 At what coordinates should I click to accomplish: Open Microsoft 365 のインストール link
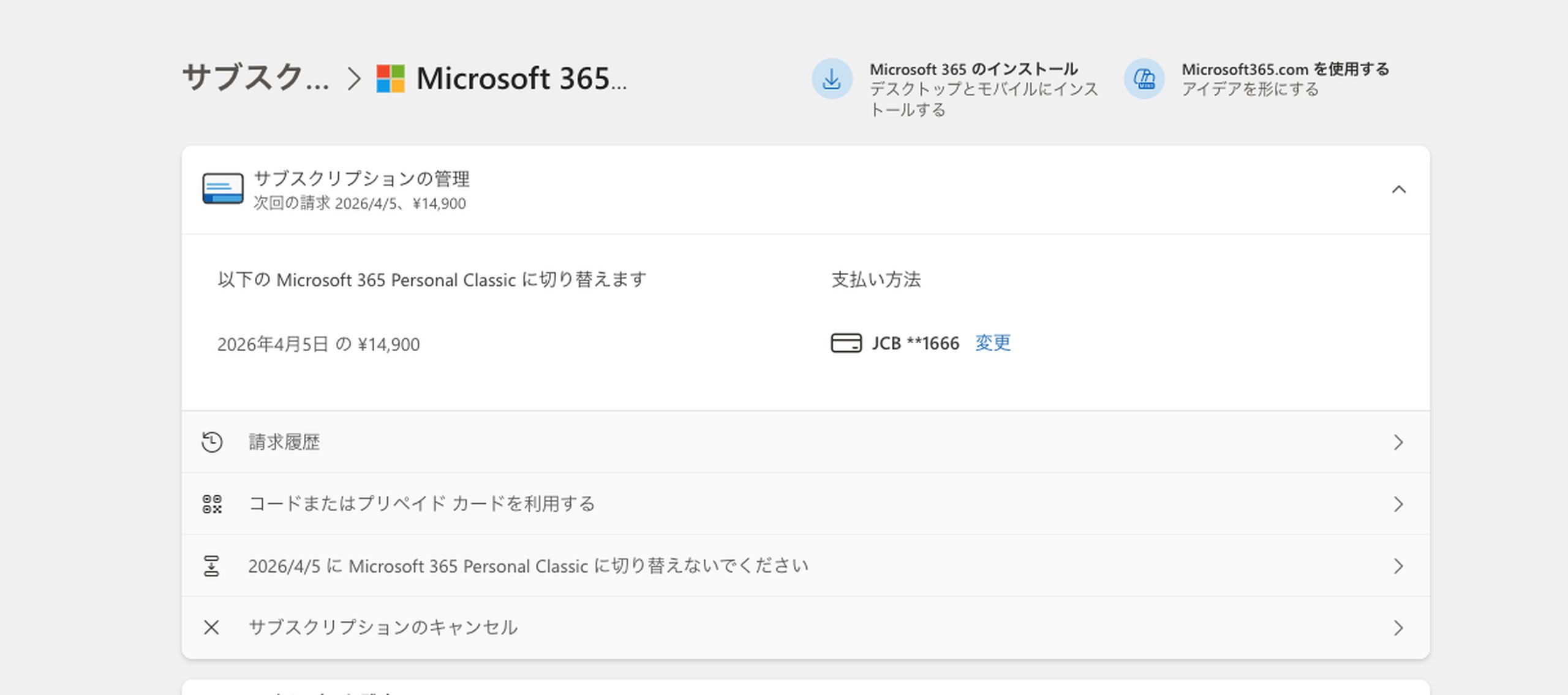coord(973,69)
